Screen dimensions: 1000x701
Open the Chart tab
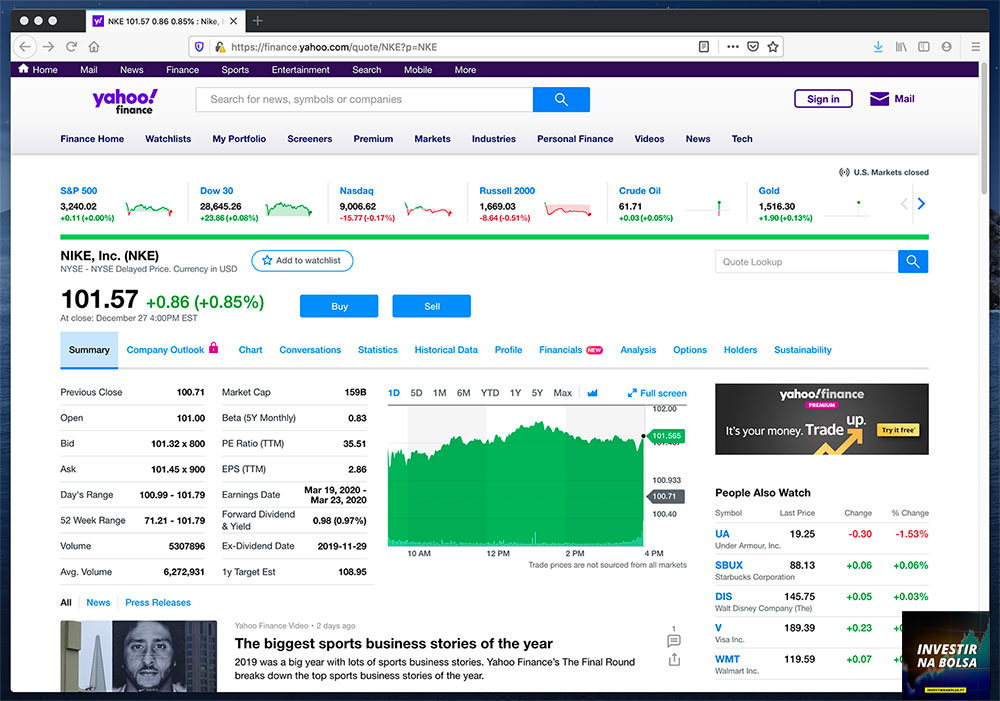(x=251, y=350)
